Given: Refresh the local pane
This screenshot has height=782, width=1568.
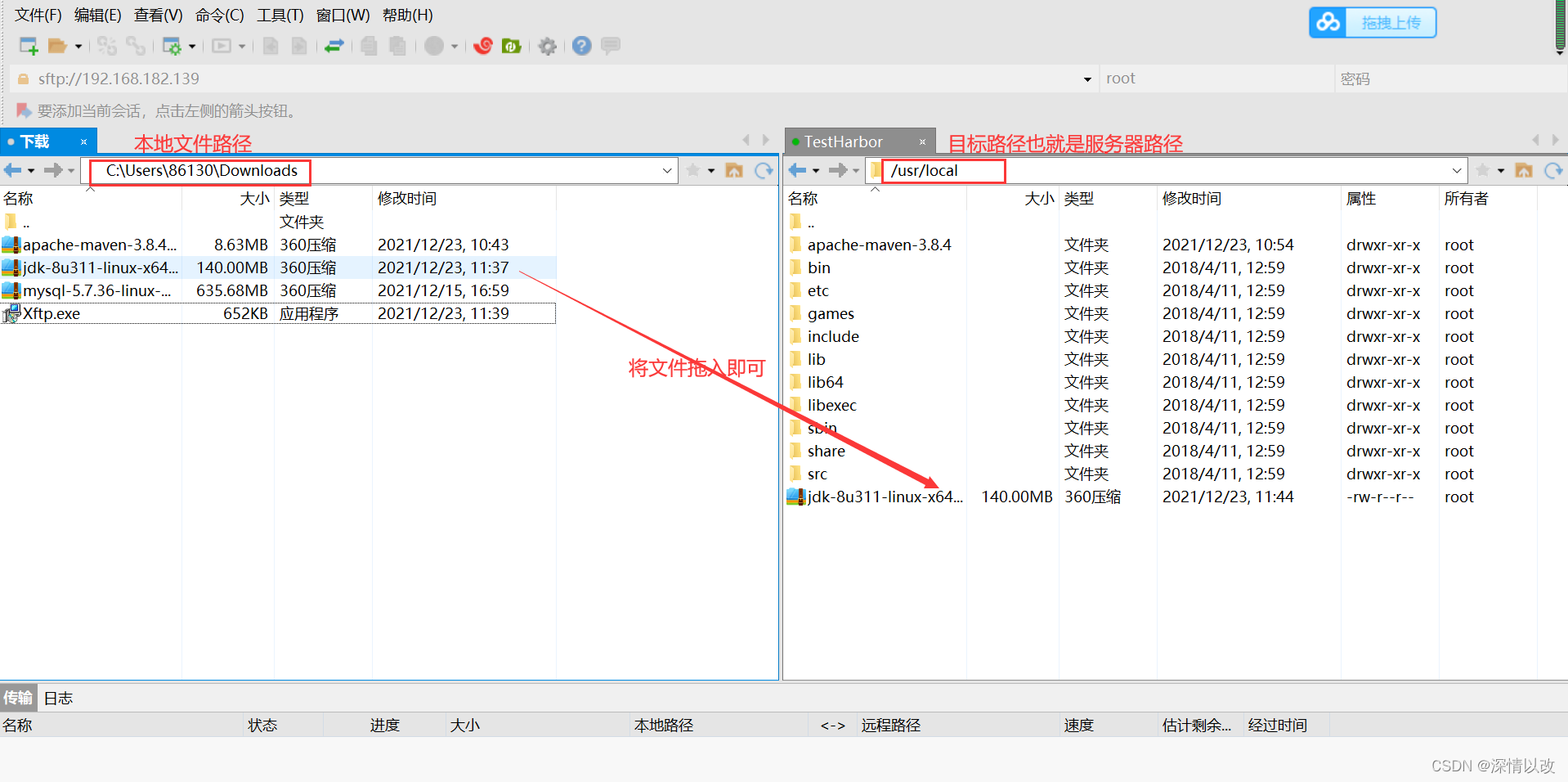Looking at the screenshot, I should point(764,170).
